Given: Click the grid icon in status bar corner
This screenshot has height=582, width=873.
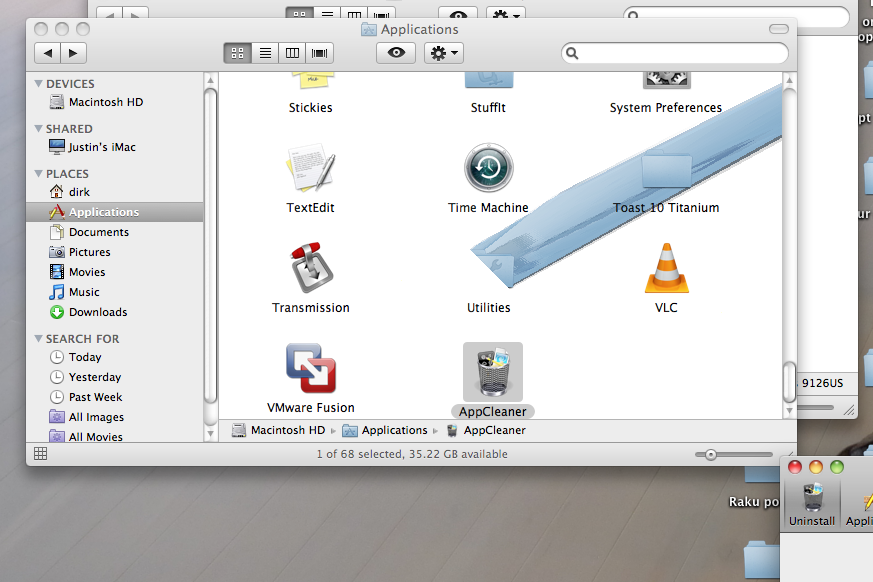Looking at the screenshot, I should [41, 454].
